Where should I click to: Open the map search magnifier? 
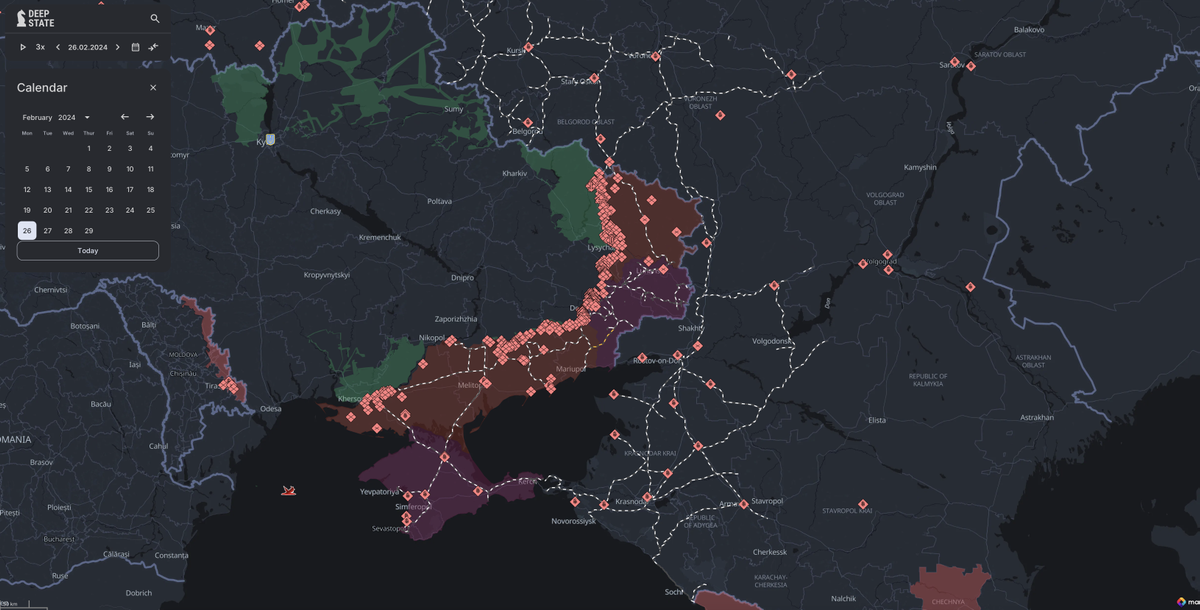[x=155, y=18]
